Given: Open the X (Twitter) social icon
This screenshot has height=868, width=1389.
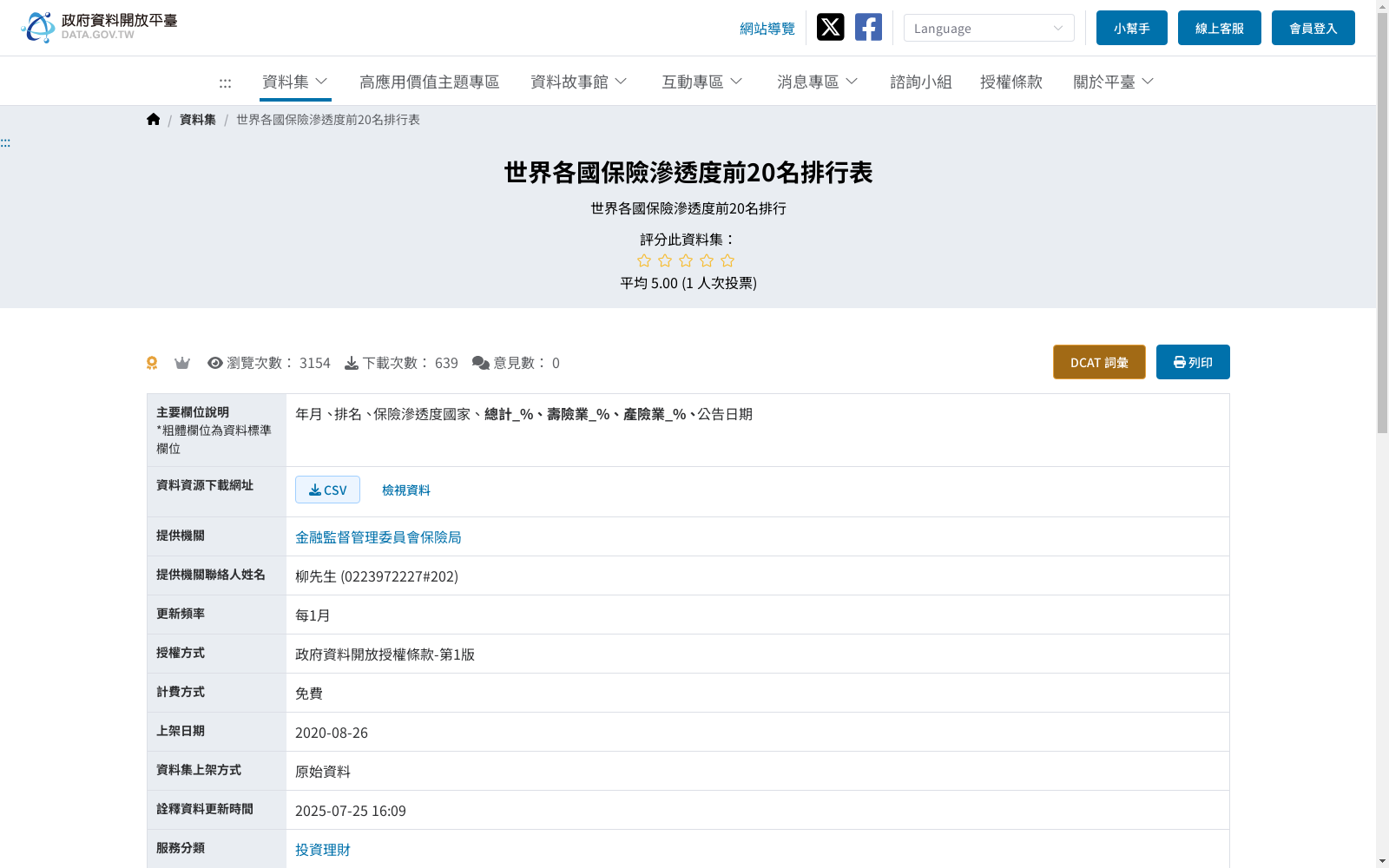Looking at the screenshot, I should click(830, 27).
